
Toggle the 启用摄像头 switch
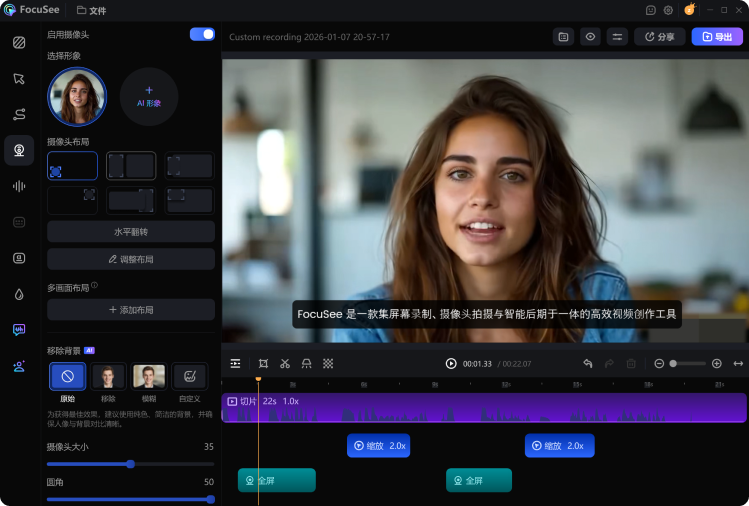pos(203,34)
